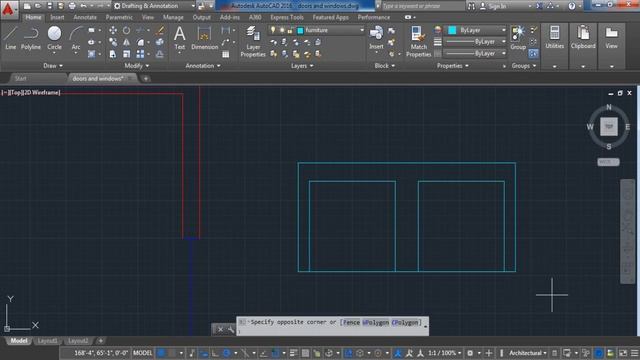Viewport: 640px width, 360px height.
Task: Click the Scale tool icon
Action: click(126, 54)
